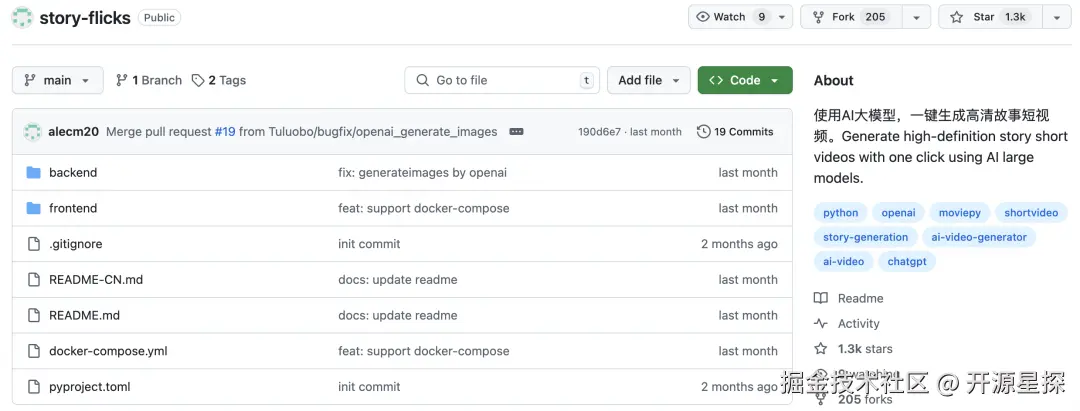The height and width of the screenshot is (411, 1080).
Task: Click the backend folder icon
Action: (32, 172)
